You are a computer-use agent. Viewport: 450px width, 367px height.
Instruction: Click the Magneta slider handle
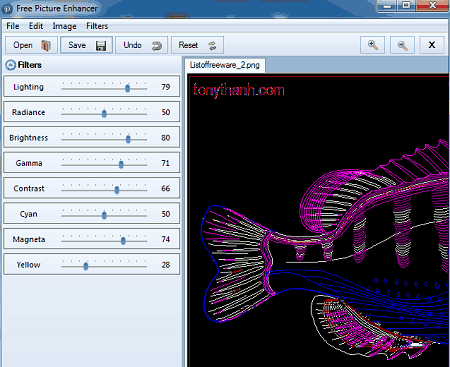click(123, 241)
